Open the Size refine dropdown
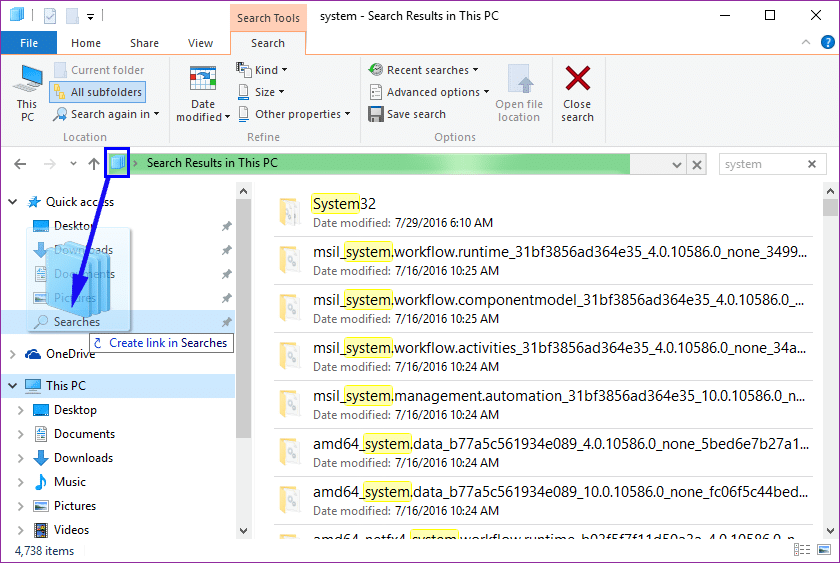 261,92
